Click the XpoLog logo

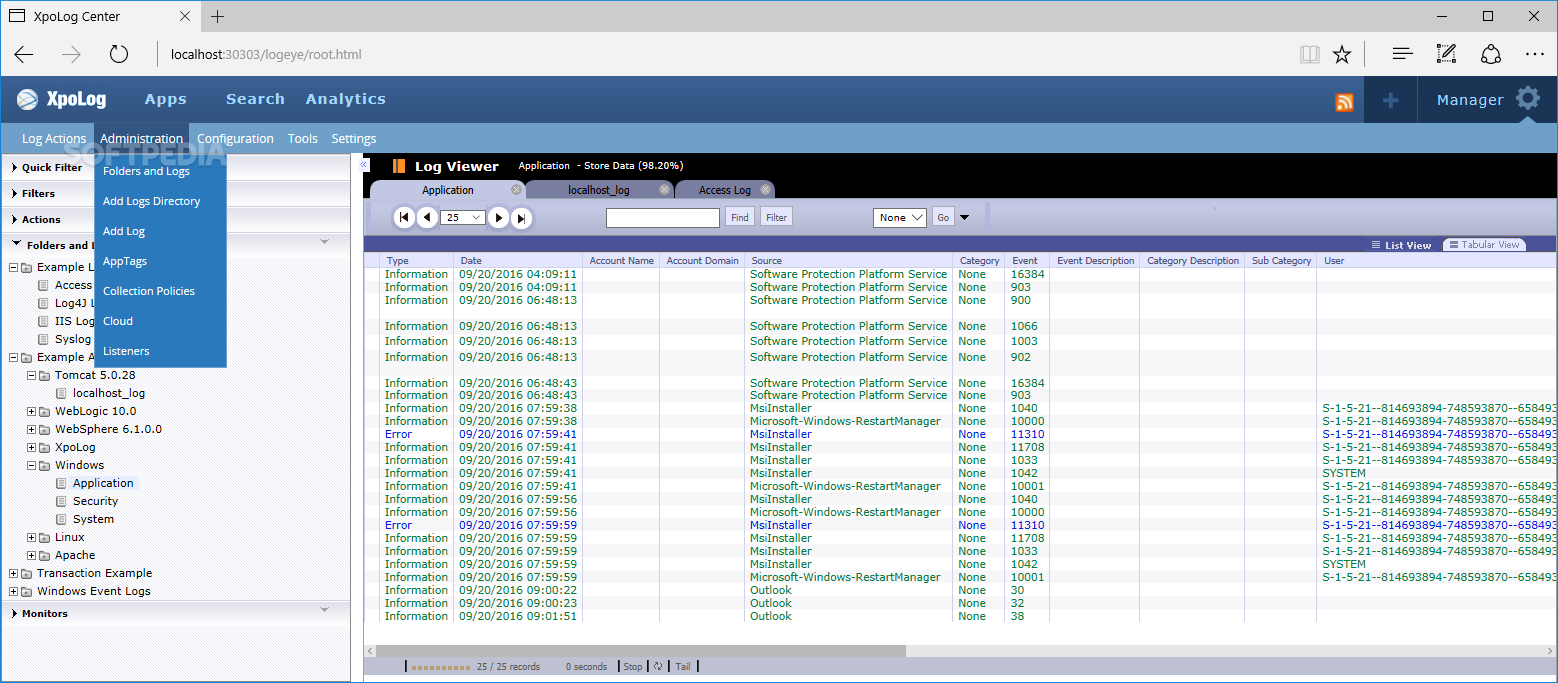click(62, 99)
